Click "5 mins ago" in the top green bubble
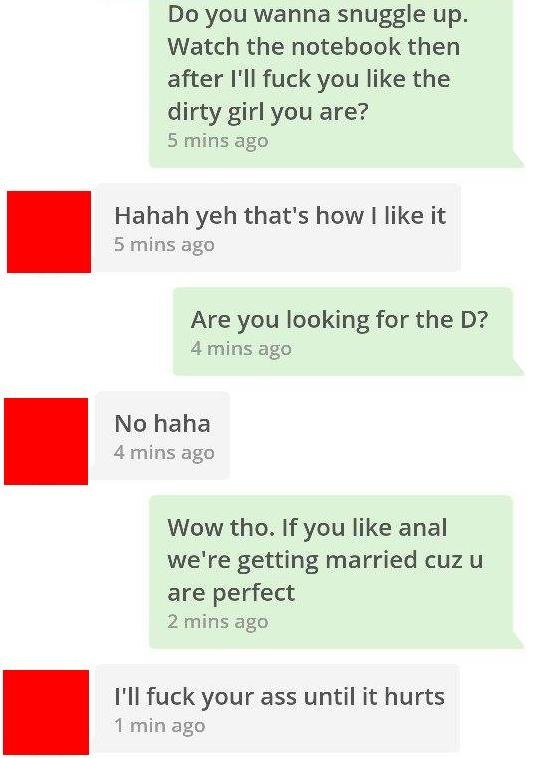The height and width of the screenshot is (758, 540). pyautogui.click(x=218, y=141)
